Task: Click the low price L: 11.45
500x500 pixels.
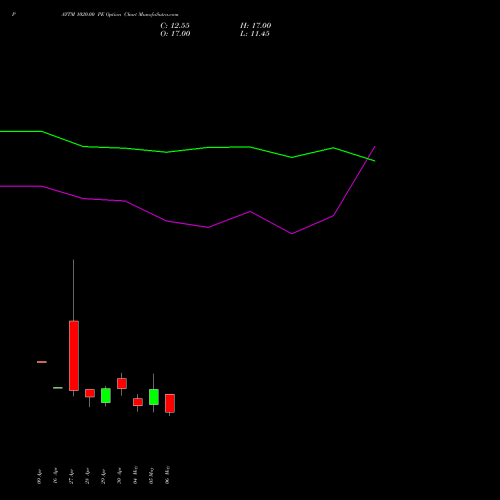Action: coord(255,34)
